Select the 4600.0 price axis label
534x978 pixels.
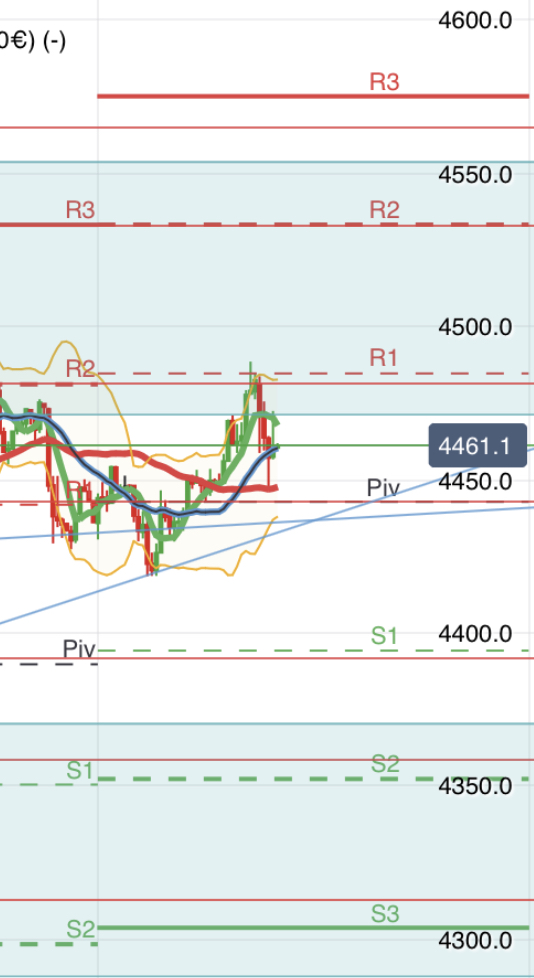point(475,20)
